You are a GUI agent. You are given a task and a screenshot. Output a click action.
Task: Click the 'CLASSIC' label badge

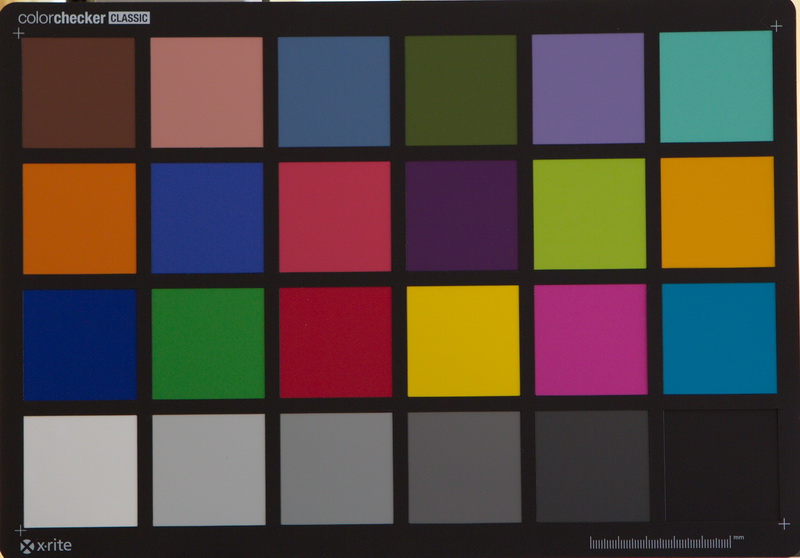129,18
